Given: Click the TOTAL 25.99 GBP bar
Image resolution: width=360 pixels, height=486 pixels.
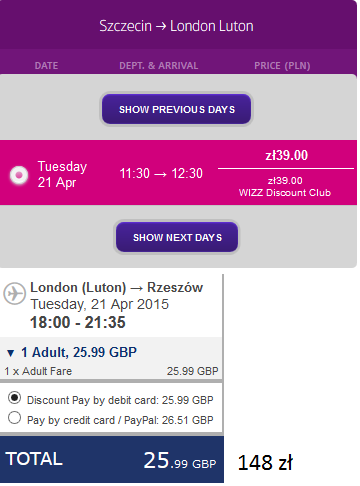Looking at the screenshot, I should [112, 459].
